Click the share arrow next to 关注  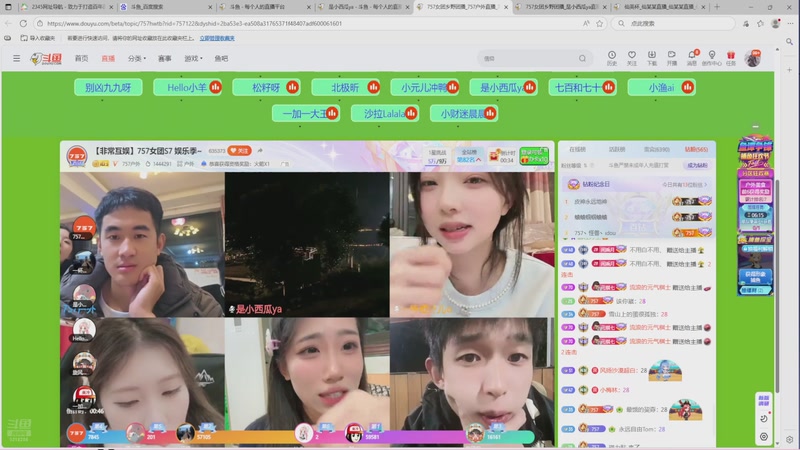click(x=260, y=151)
